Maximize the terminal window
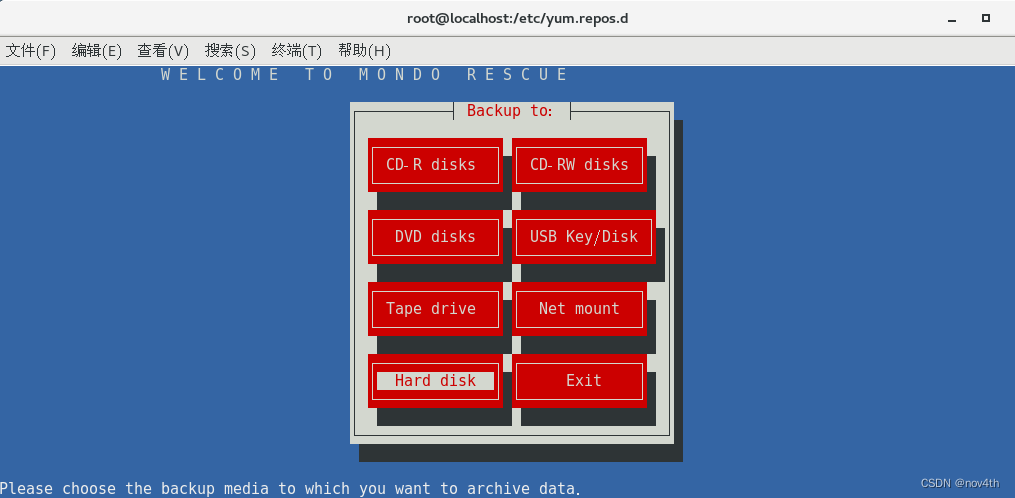The width and height of the screenshot is (1015, 498). 985,18
